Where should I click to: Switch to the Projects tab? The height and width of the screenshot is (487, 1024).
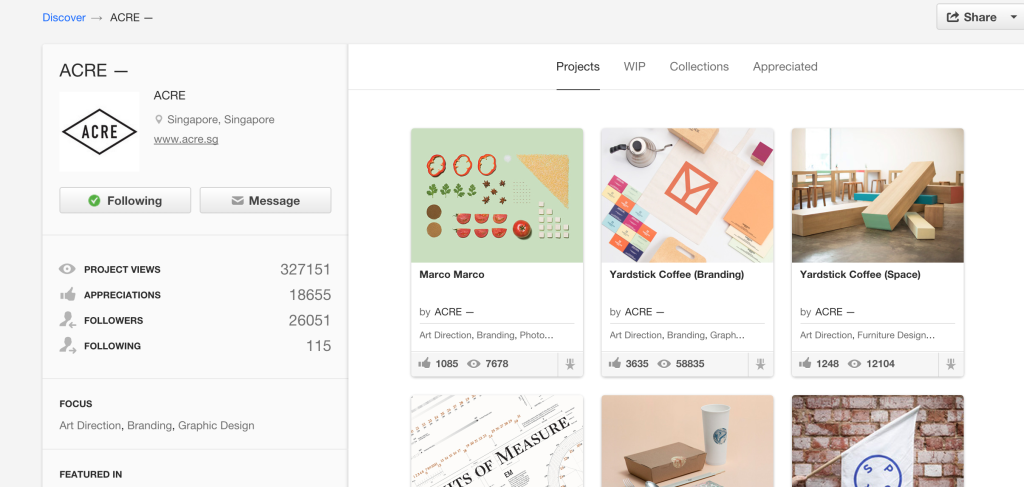(578, 67)
